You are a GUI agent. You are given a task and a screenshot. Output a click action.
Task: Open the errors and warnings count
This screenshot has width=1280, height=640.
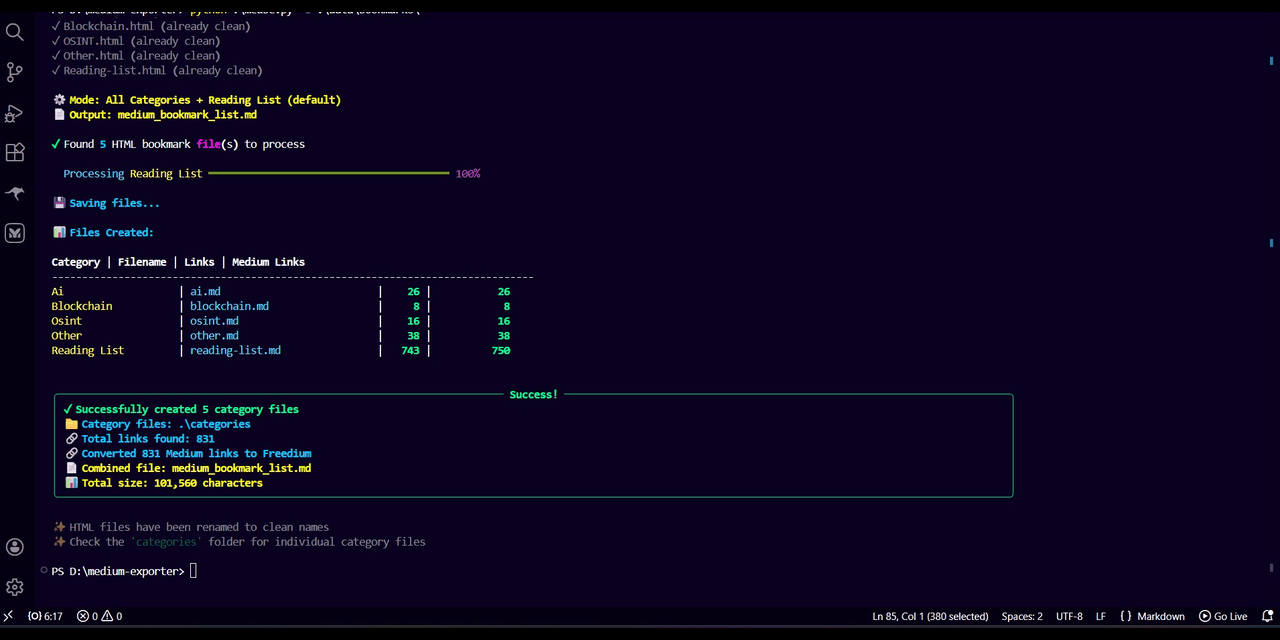[x=99, y=616]
